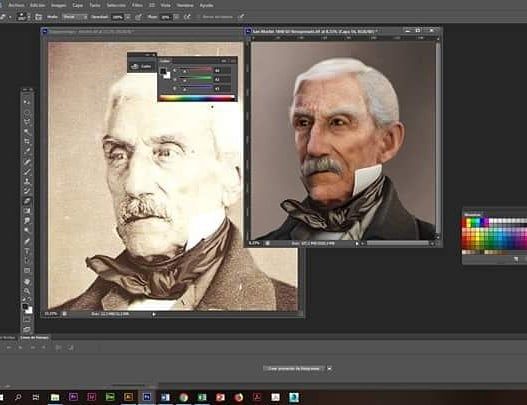Open the Filtro menu
Screen dimensions: 527x405
point(137,5)
